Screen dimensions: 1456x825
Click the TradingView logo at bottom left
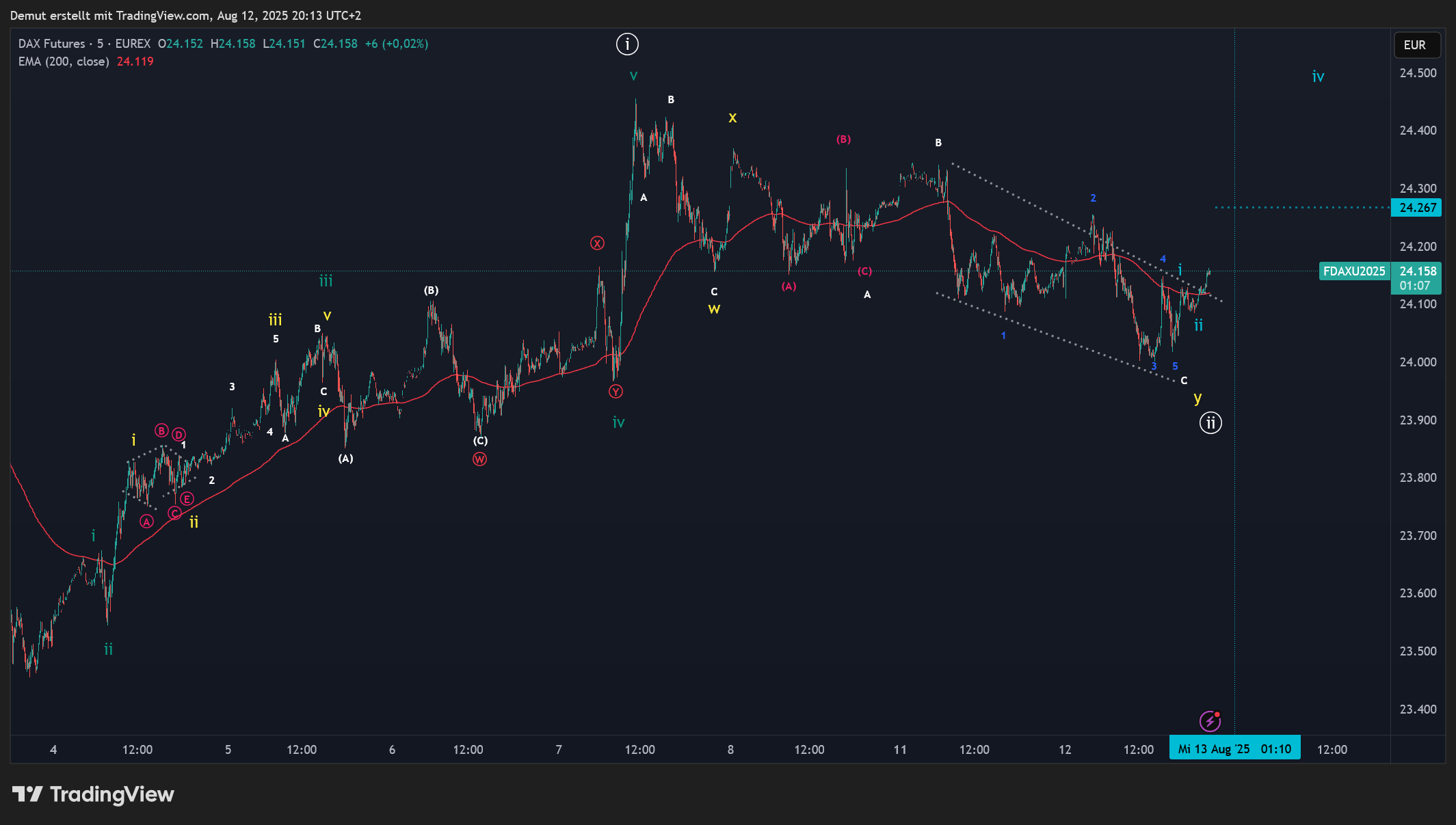point(94,794)
